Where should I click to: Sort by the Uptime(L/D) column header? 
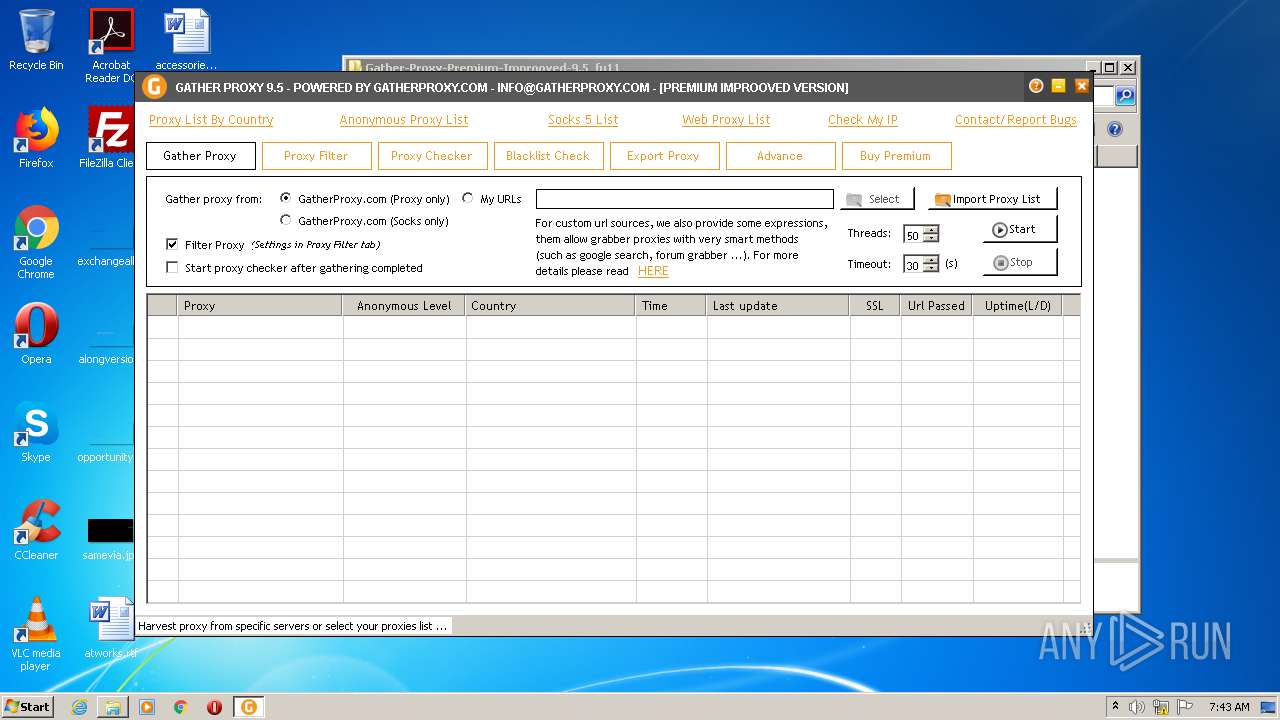click(x=1017, y=306)
